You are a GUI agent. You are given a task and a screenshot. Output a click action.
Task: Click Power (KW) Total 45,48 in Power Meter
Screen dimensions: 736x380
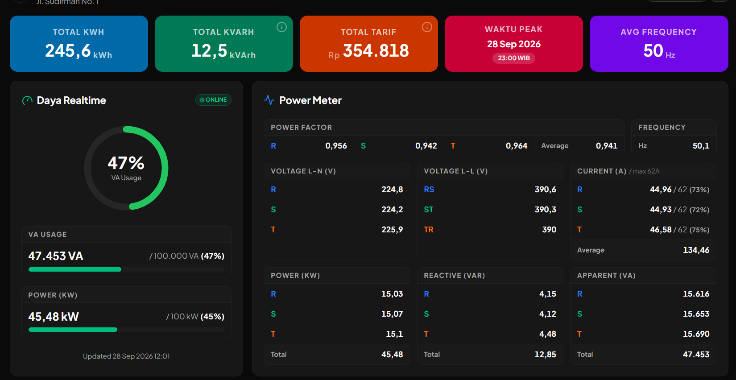tap(392, 355)
